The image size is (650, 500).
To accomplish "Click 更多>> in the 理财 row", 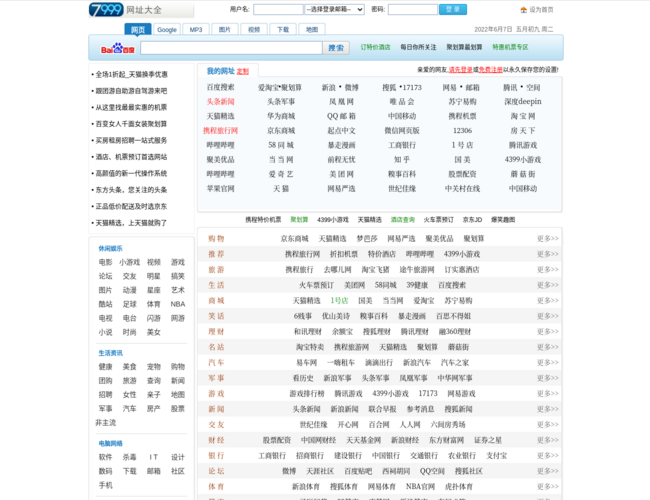I will pos(548,331).
